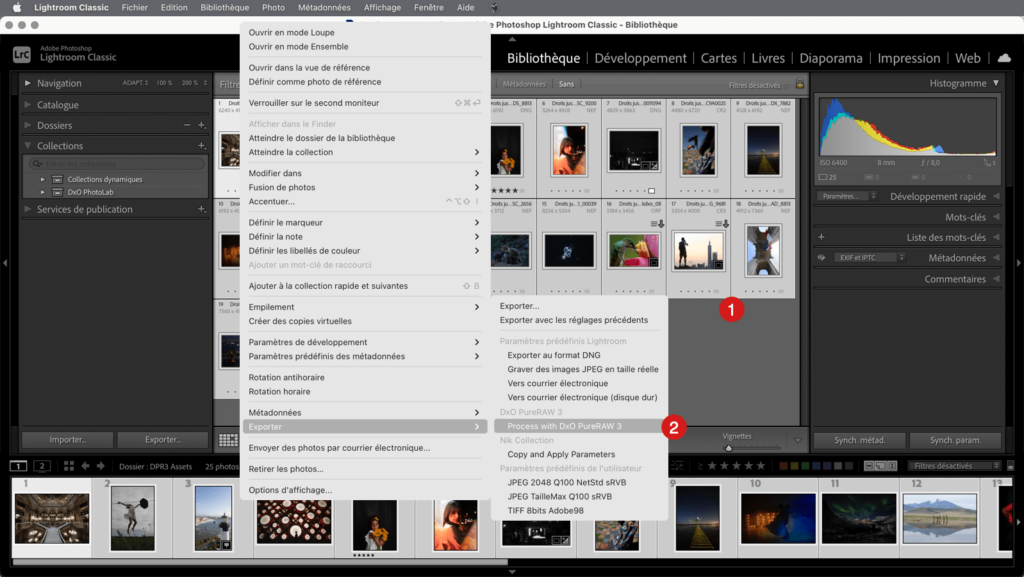The height and width of the screenshot is (577, 1024).
Task: Open toolbar options triangle next to Vignettes
Action: tap(797, 440)
